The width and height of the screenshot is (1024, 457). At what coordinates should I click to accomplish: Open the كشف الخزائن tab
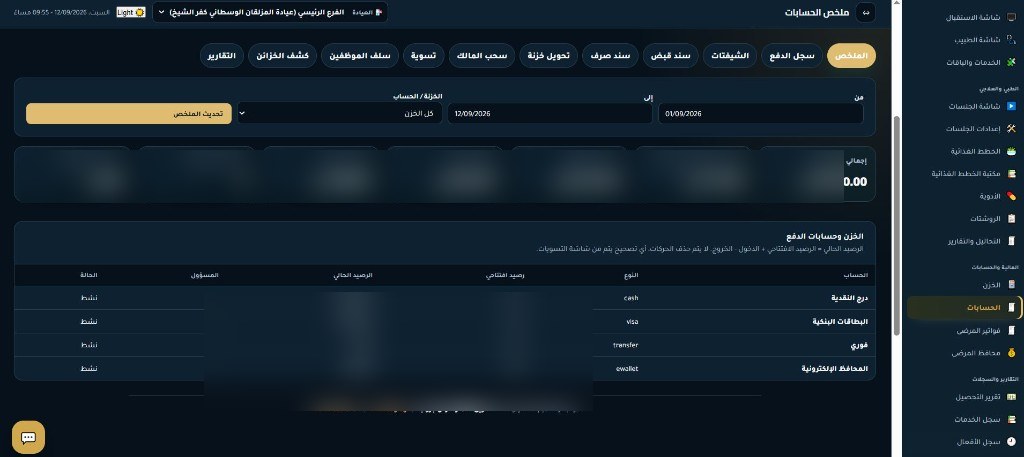pyautogui.click(x=283, y=55)
